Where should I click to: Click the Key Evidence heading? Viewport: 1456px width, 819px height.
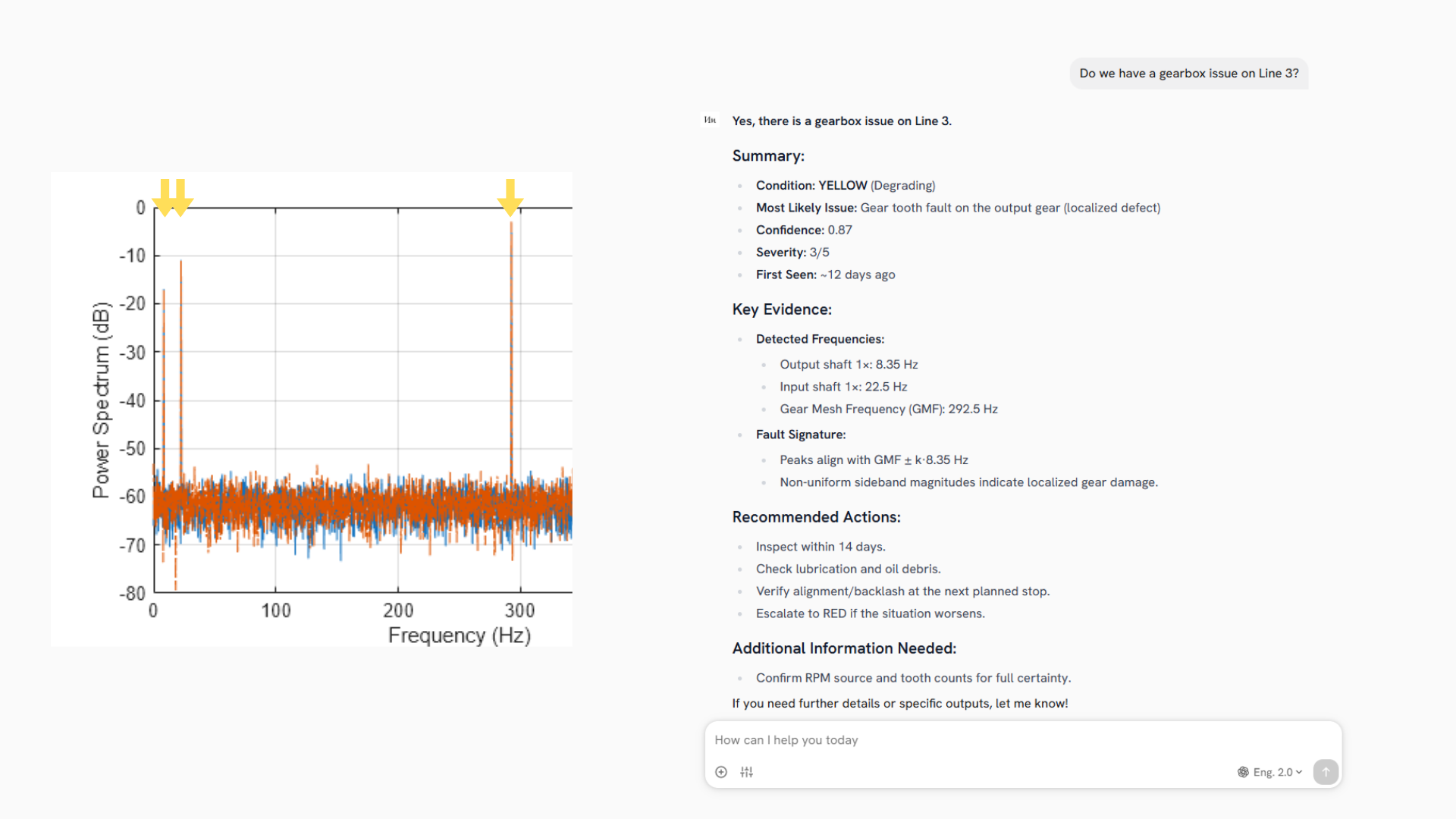point(782,309)
